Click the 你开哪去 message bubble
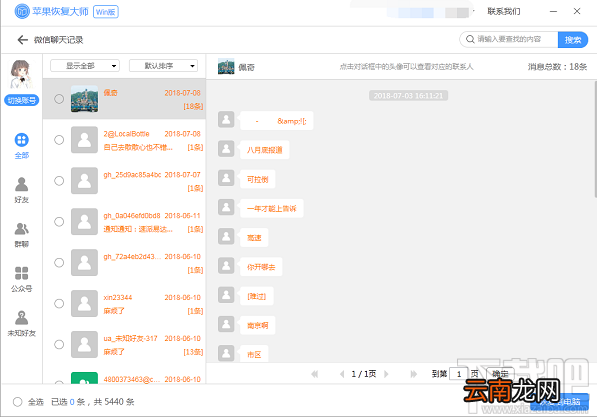 coord(261,267)
